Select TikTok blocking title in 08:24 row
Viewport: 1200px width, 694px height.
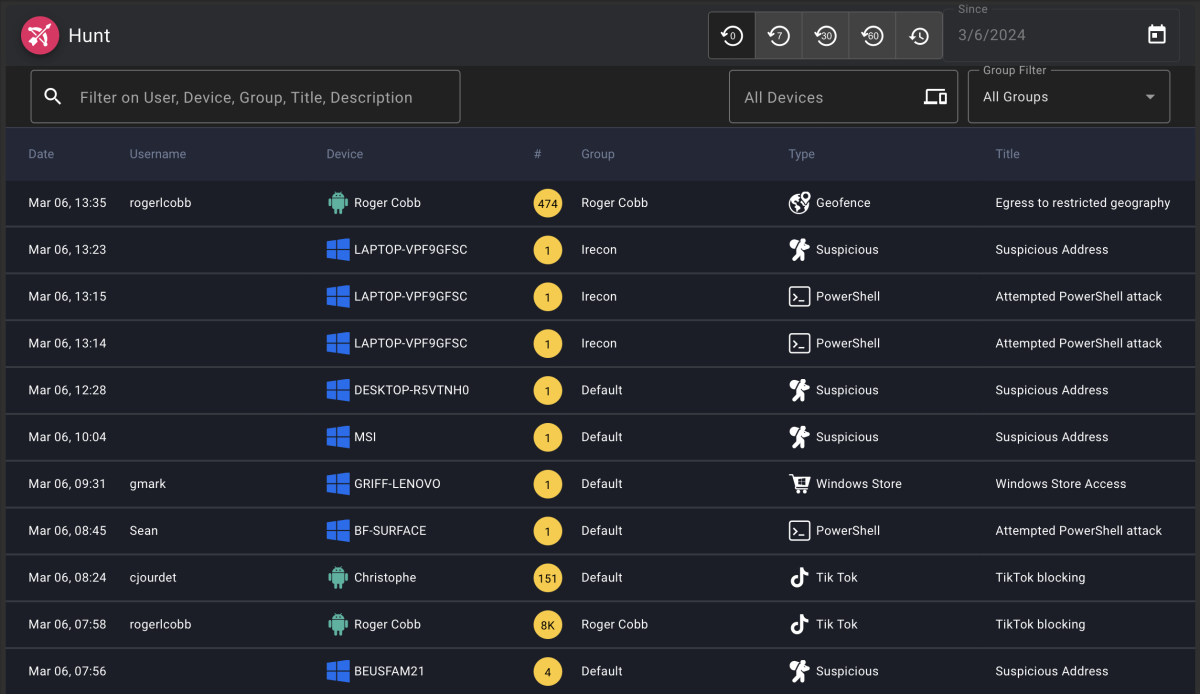pos(1040,578)
